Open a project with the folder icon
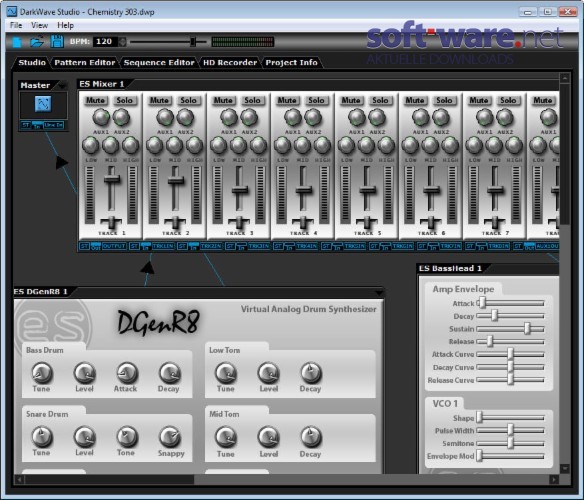The image size is (584, 500). coord(36,42)
